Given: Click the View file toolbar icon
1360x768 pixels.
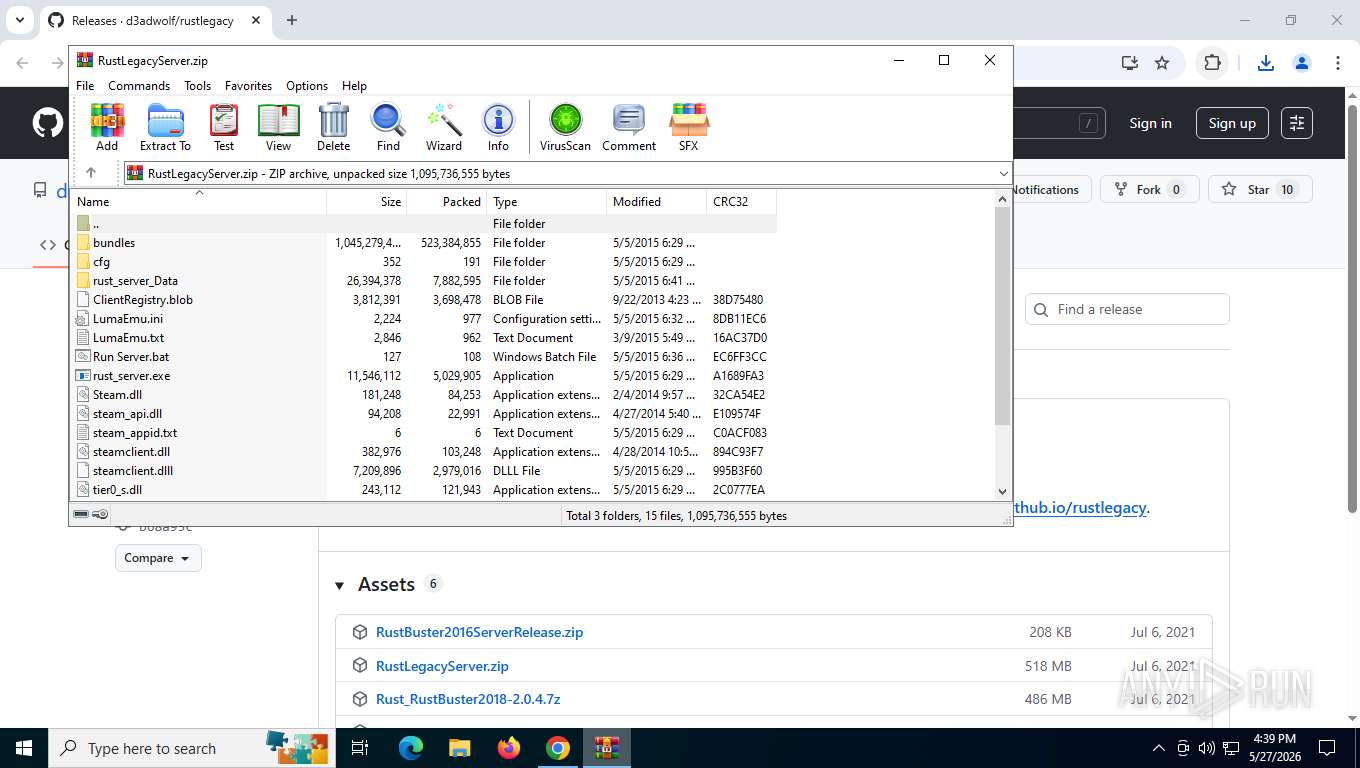Looking at the screenshot, I should (278, 127).
